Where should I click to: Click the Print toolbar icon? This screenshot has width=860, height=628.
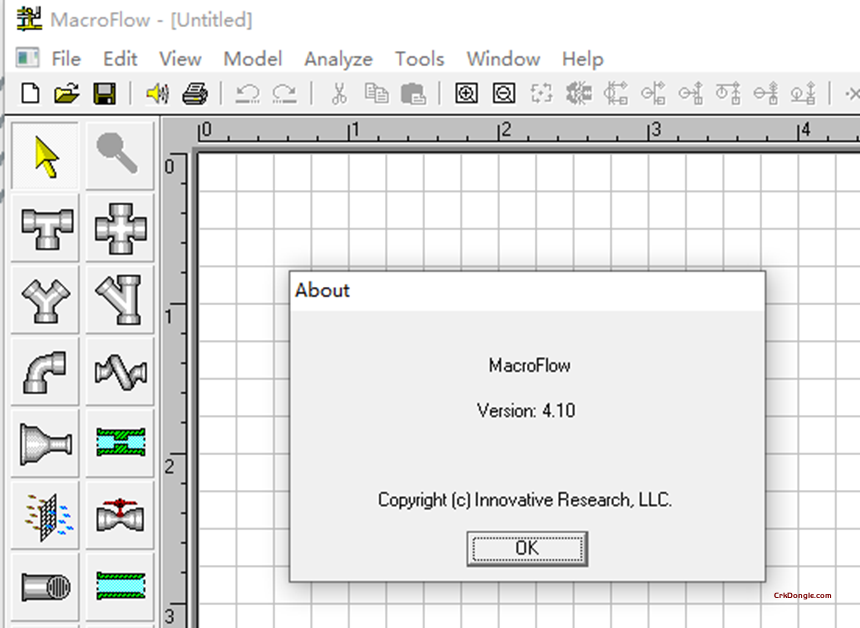[194, 94]
